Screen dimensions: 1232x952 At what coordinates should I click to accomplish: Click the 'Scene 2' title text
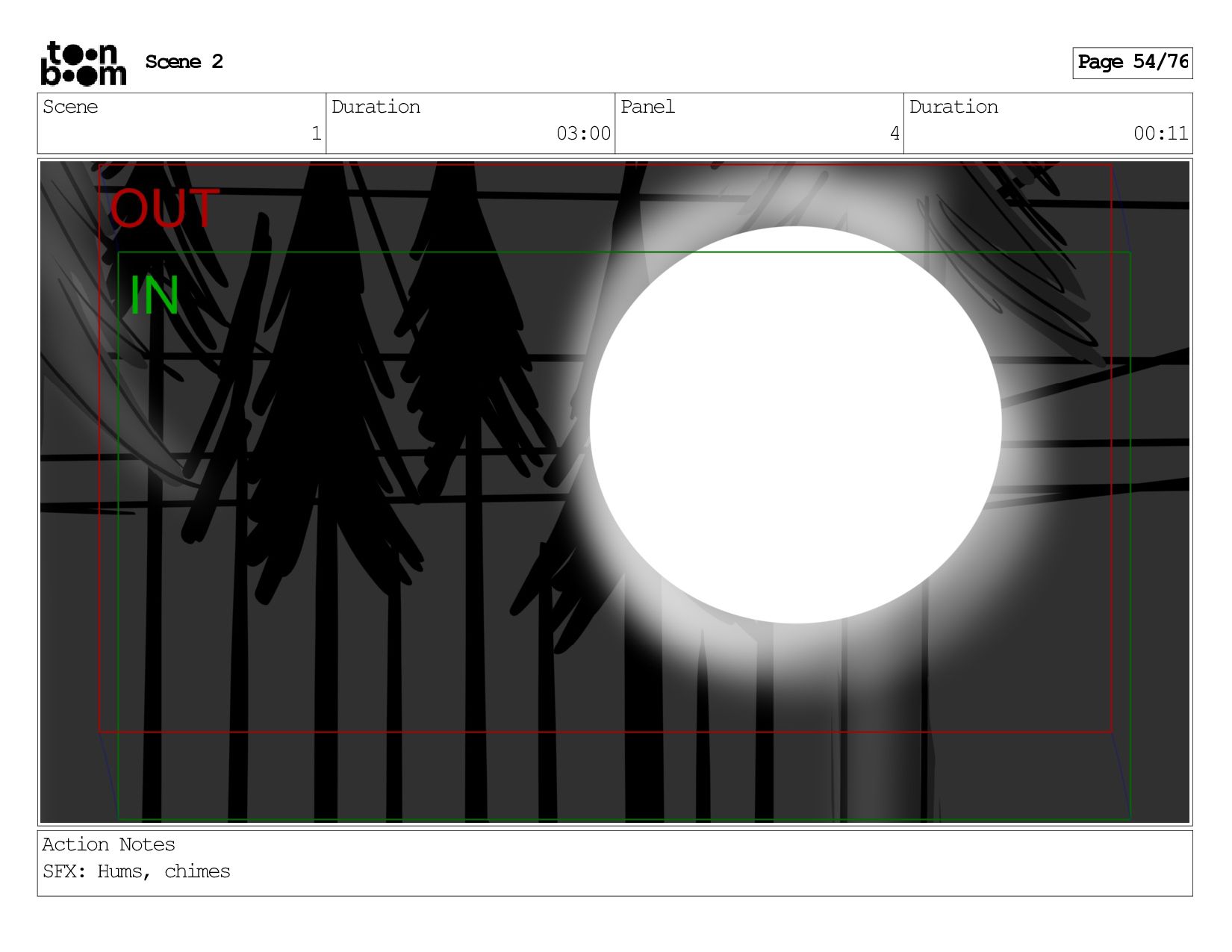tap(184, 62)
